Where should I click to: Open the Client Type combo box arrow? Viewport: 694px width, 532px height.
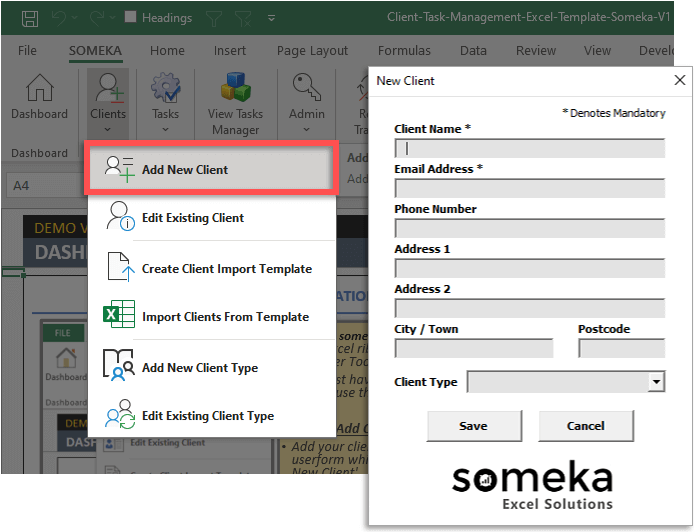point(656,382)
